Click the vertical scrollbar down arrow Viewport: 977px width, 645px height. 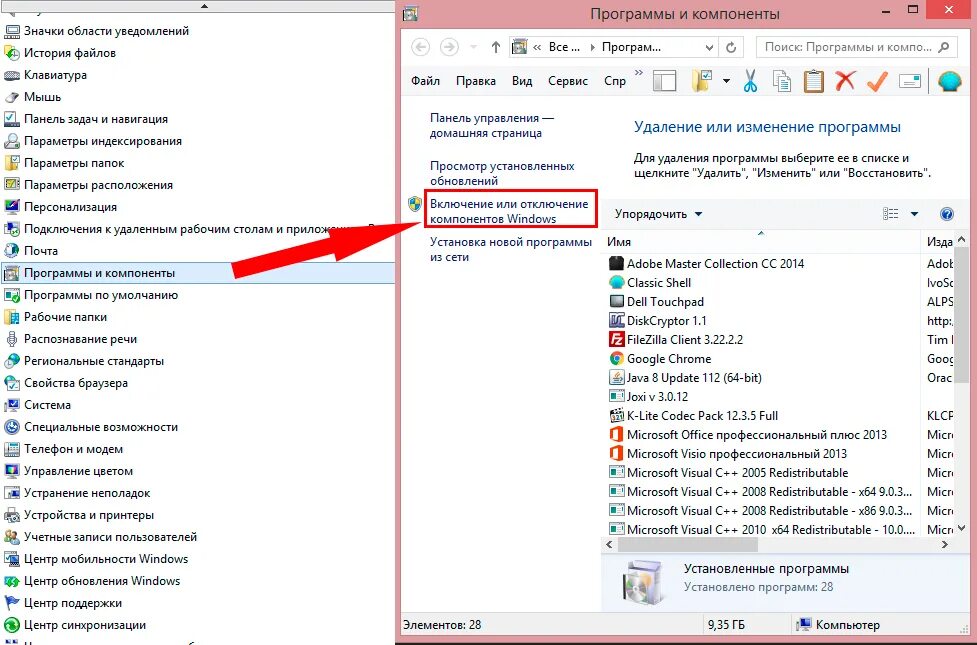[x=961, y=528]
